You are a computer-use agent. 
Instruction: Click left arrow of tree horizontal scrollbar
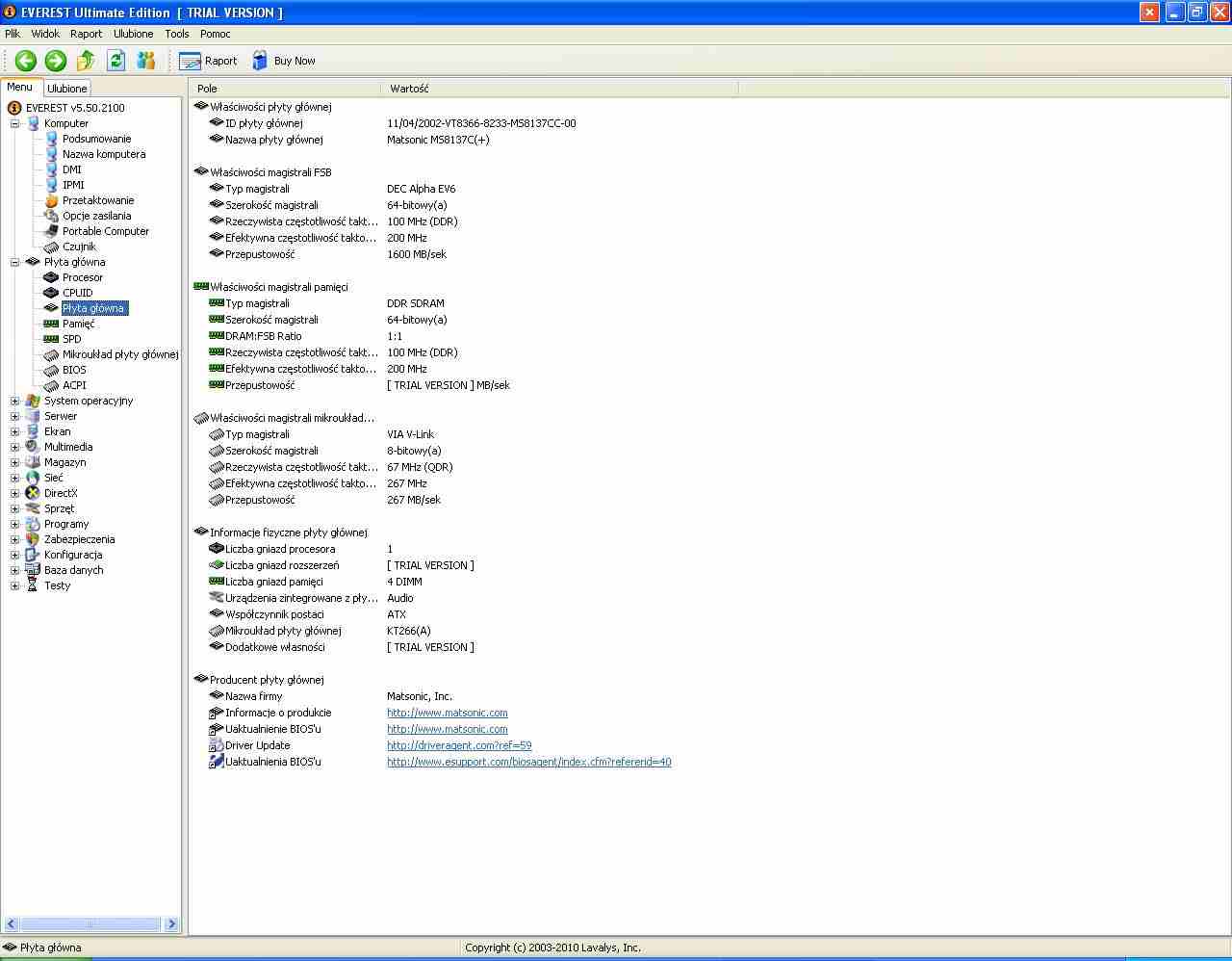pyautogui.click(x=12, y=924)
